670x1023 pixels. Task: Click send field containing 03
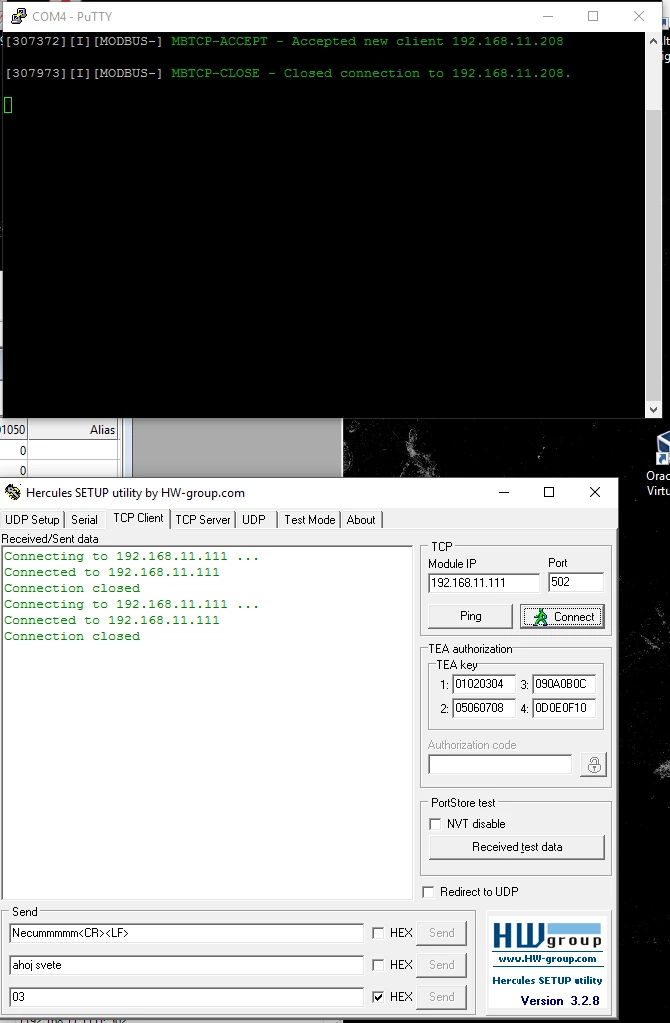tap(187, 997)
